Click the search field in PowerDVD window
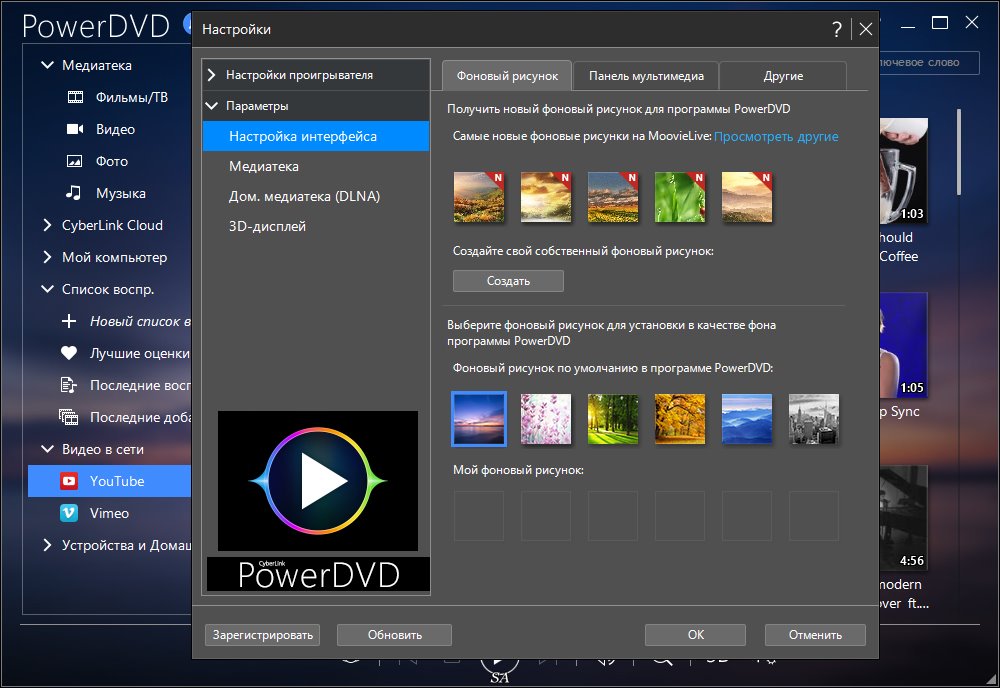1000x688 pixels. point(929,62)
